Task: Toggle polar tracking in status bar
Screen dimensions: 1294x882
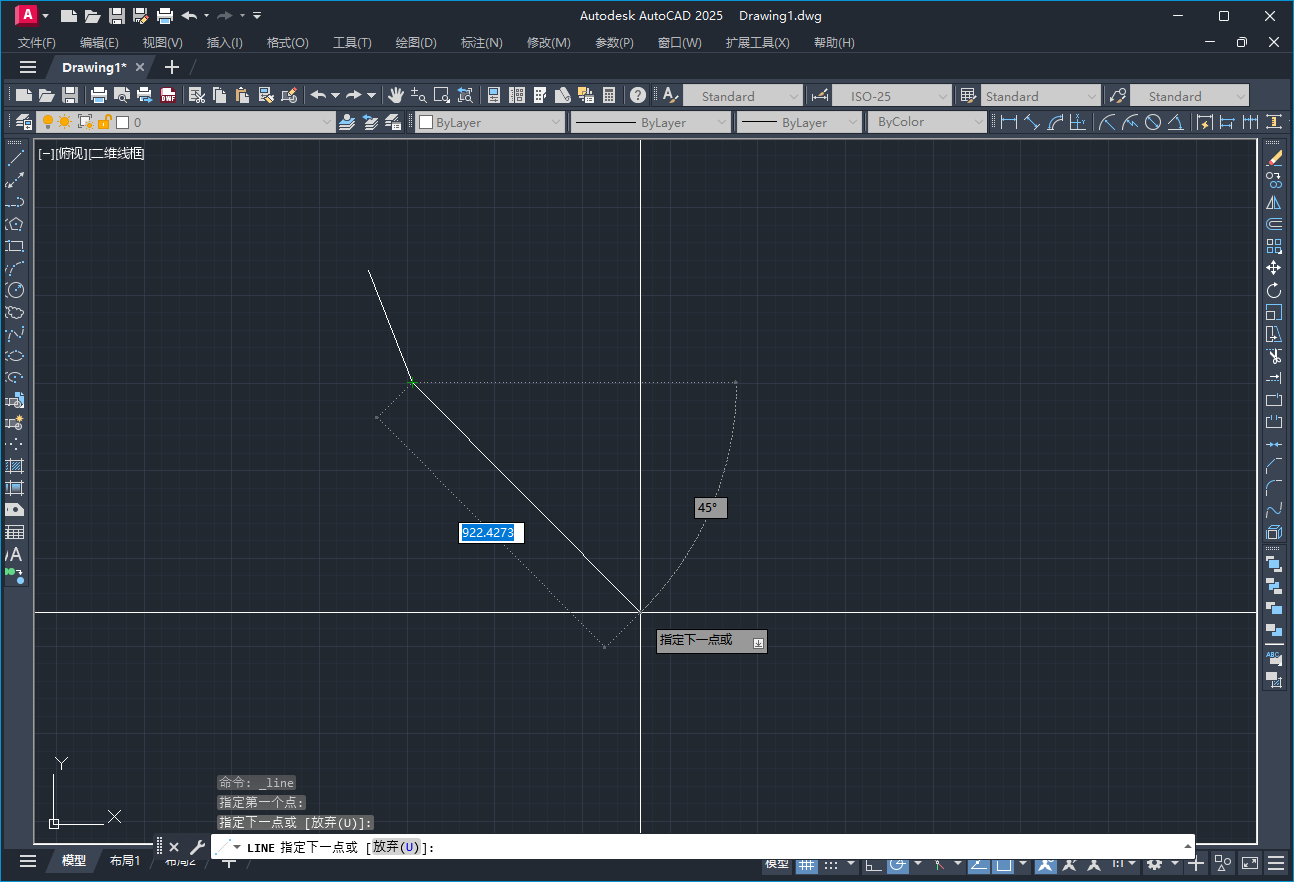Action: 897,863
